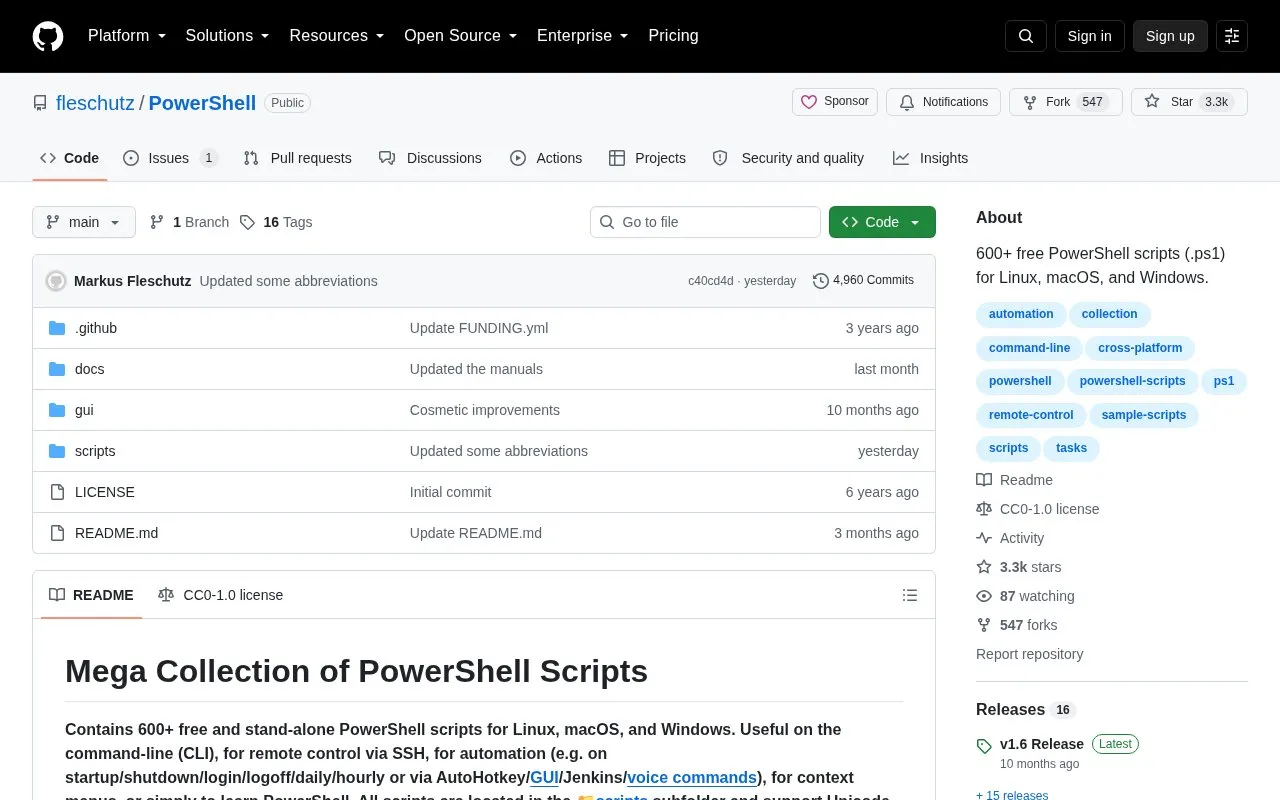Expand the Enterprise menu

click(x=583, y=36)
